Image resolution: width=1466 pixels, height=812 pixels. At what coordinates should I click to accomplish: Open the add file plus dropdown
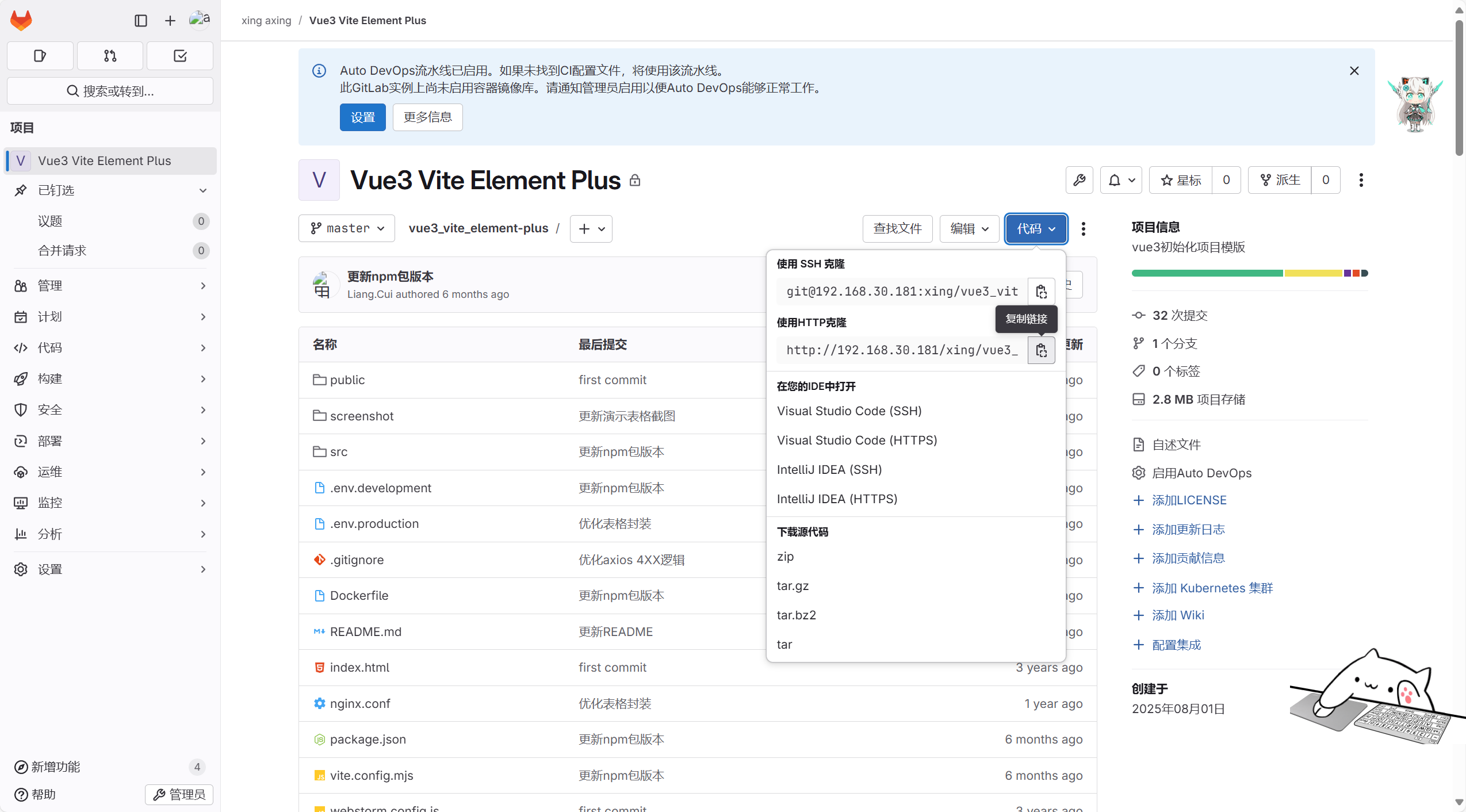point(591,229)
